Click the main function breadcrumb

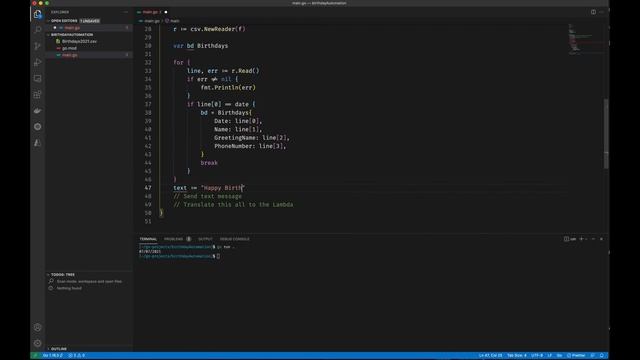click(x=173, y=21)
